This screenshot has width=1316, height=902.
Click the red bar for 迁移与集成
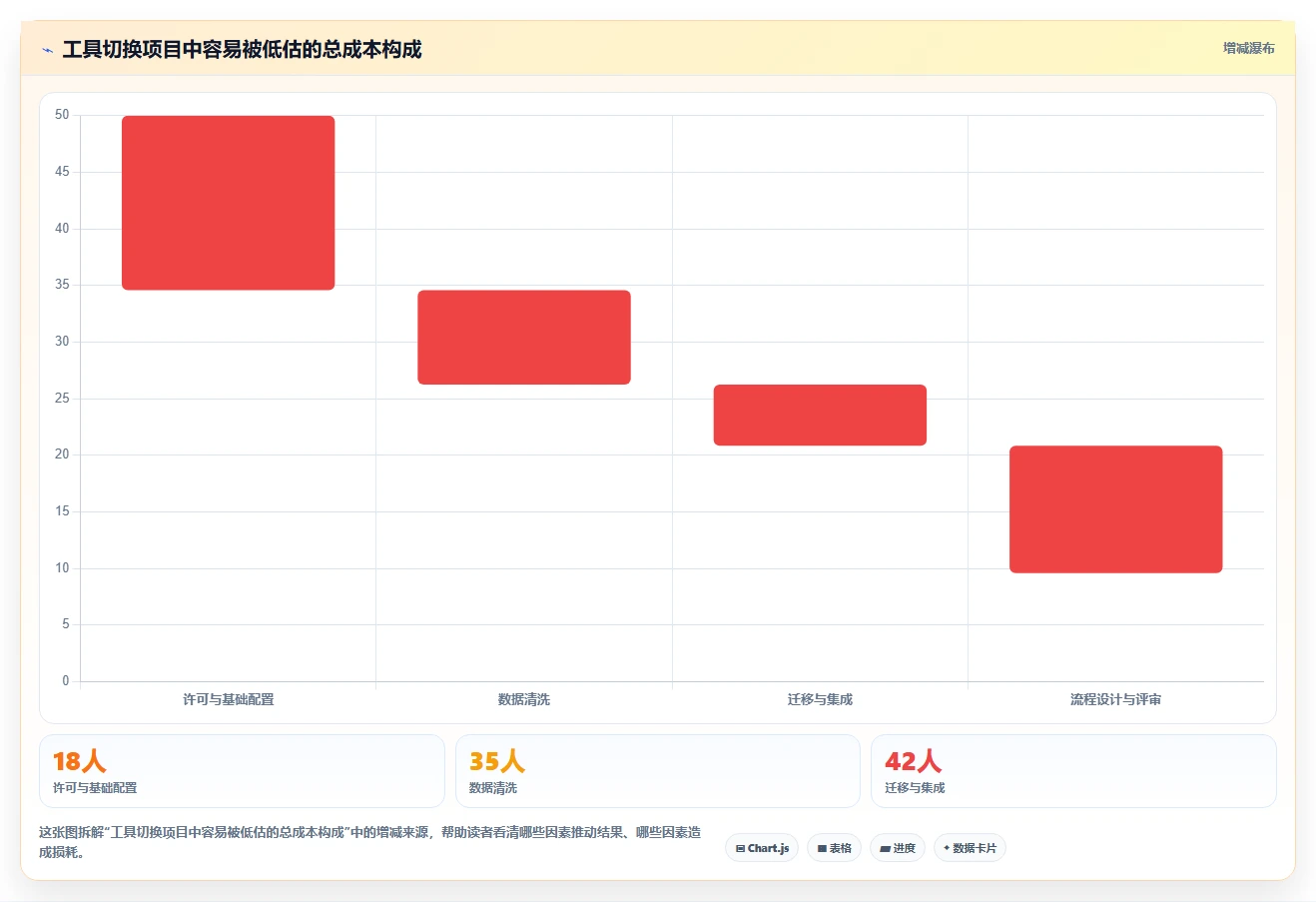tap(820, 415)
